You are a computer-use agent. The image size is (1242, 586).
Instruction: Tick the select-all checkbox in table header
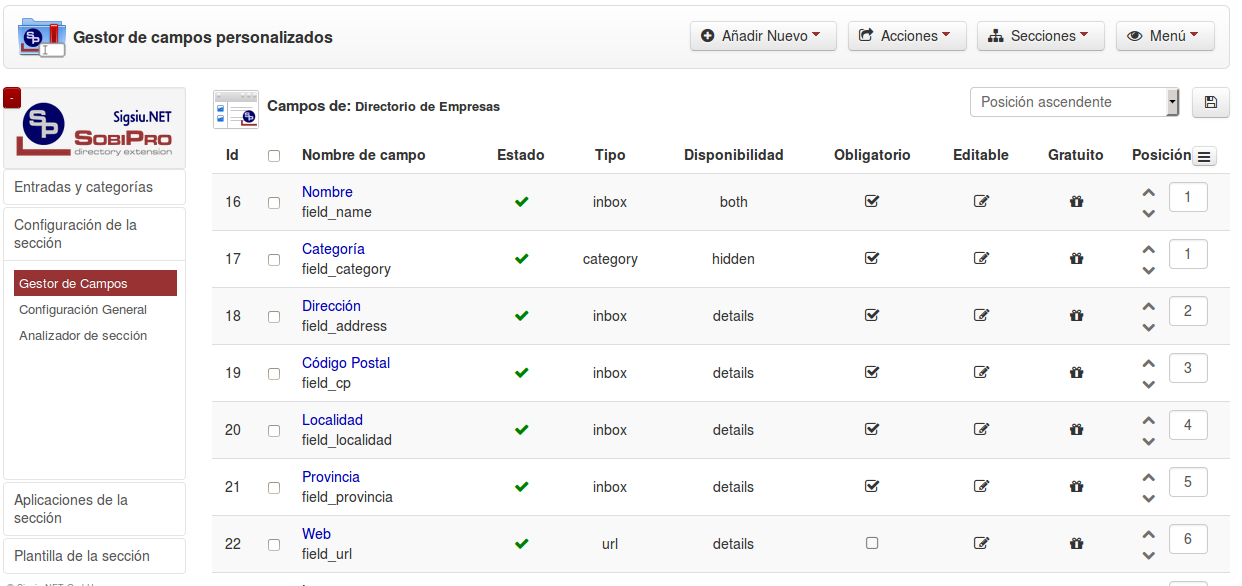click(274, 156)
